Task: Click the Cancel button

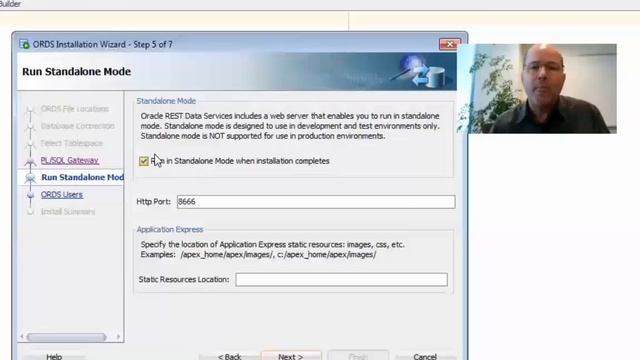Action: tap(425, 356)
